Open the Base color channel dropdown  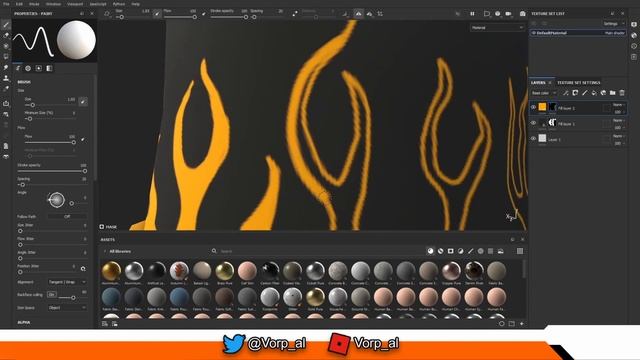[x=543, y=93]
